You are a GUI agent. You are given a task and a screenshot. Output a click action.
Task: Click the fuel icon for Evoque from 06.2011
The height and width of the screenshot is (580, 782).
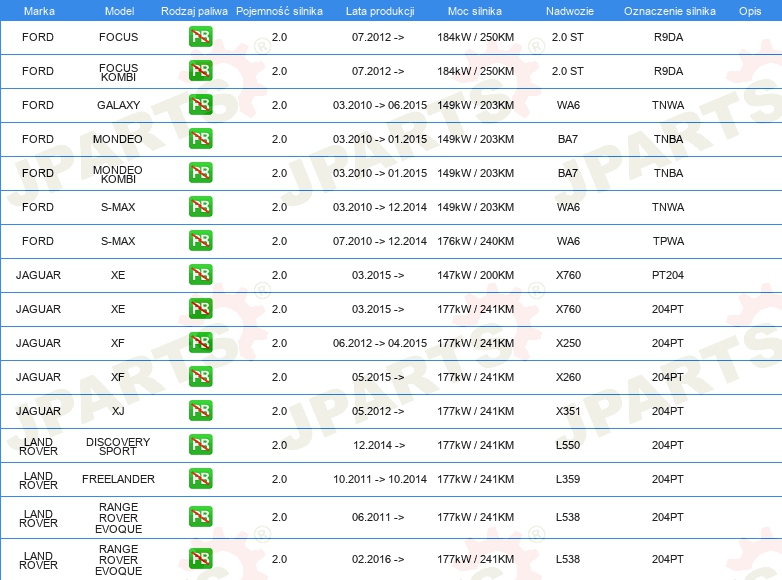coord(200,517)
